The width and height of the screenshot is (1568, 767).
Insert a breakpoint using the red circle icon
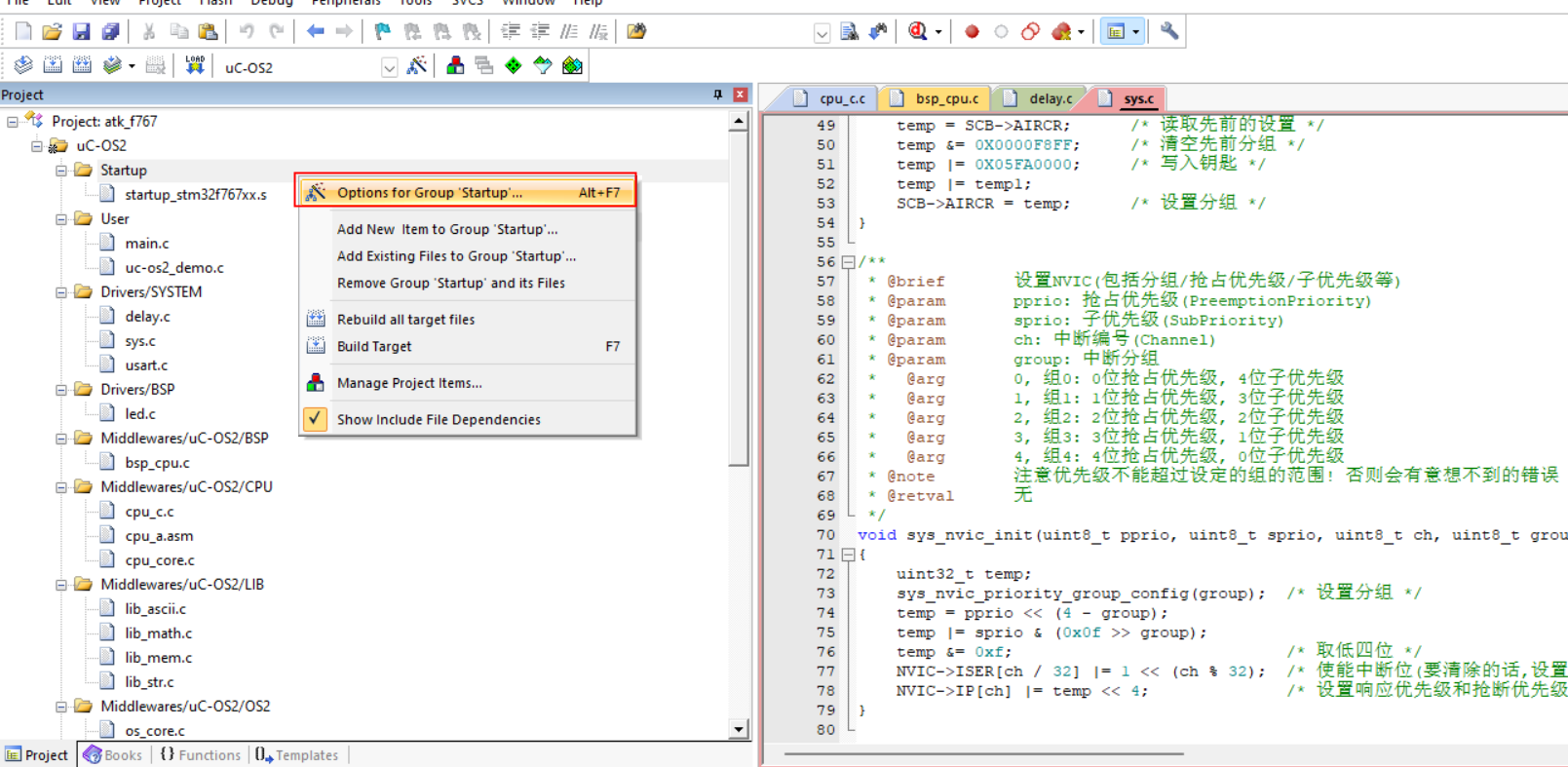[972, 32]
